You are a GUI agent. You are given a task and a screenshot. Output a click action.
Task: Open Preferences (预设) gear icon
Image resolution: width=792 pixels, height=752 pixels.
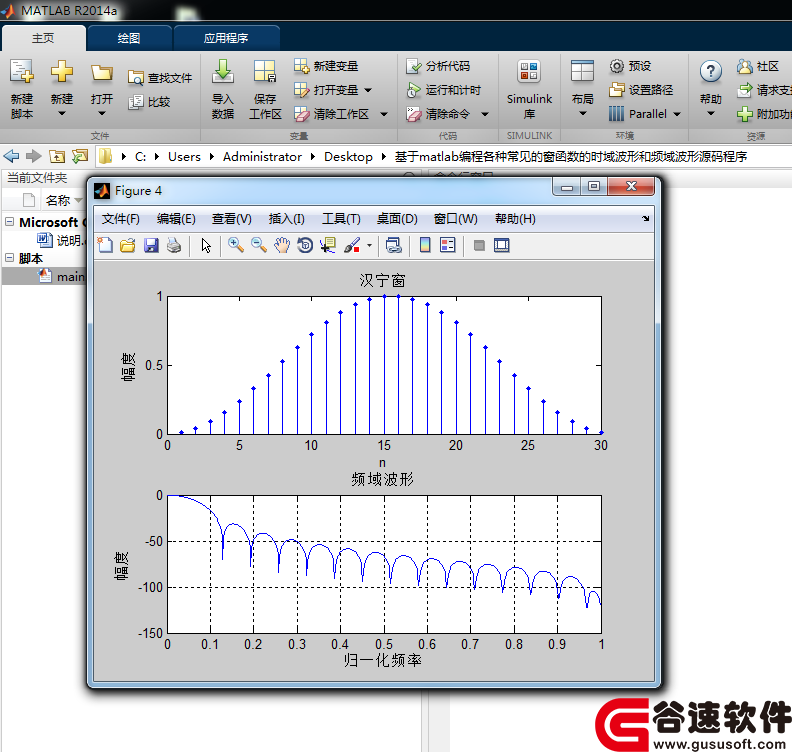pos(616,66)
